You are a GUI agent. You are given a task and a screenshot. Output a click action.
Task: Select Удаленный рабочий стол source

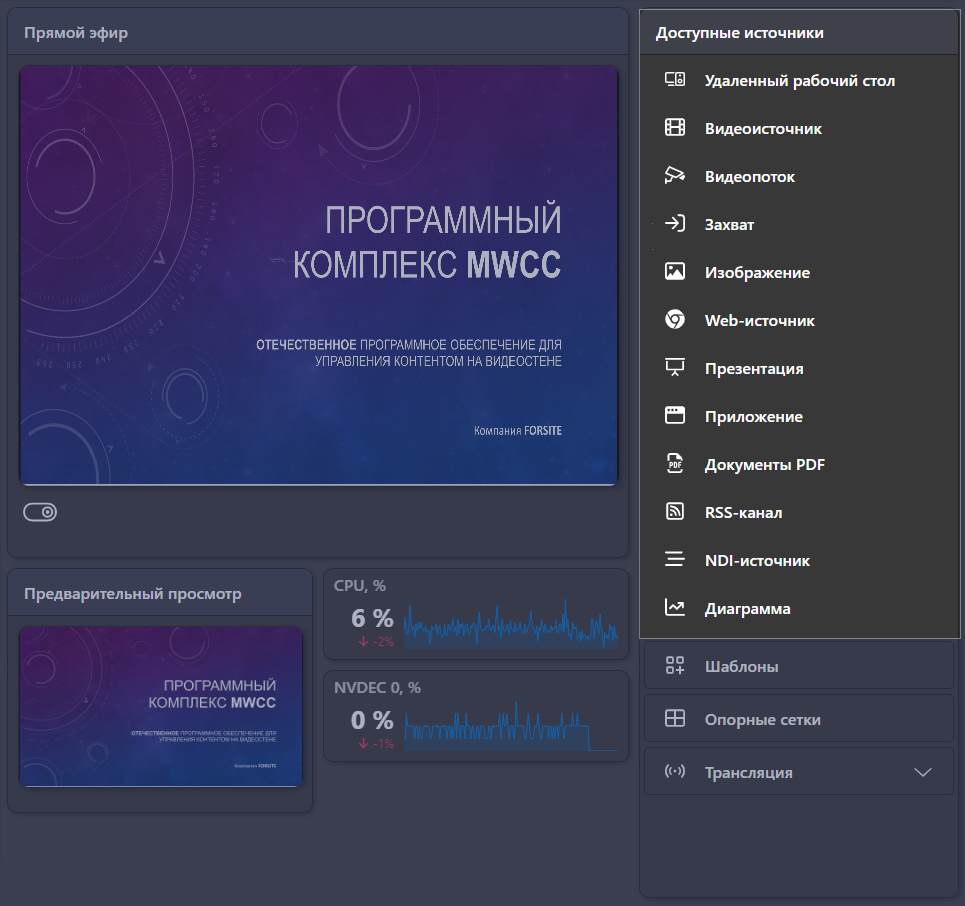[x=799, y=80]
